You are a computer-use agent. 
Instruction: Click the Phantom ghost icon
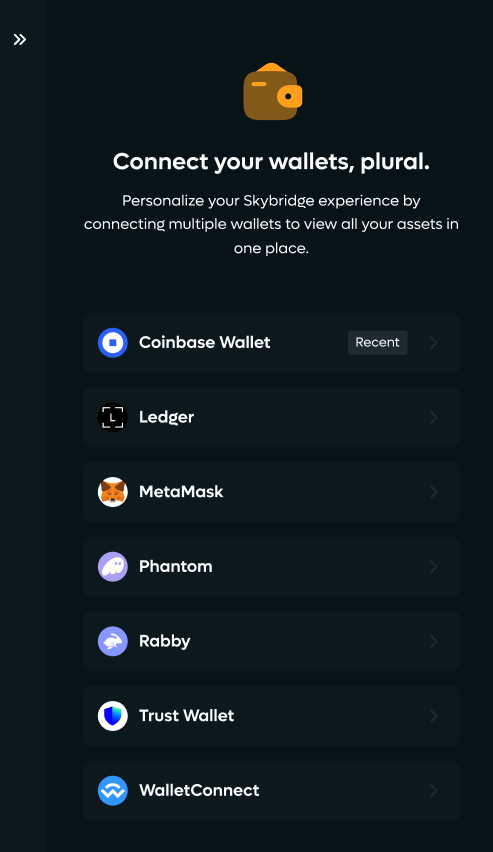[x=113, y=567]
